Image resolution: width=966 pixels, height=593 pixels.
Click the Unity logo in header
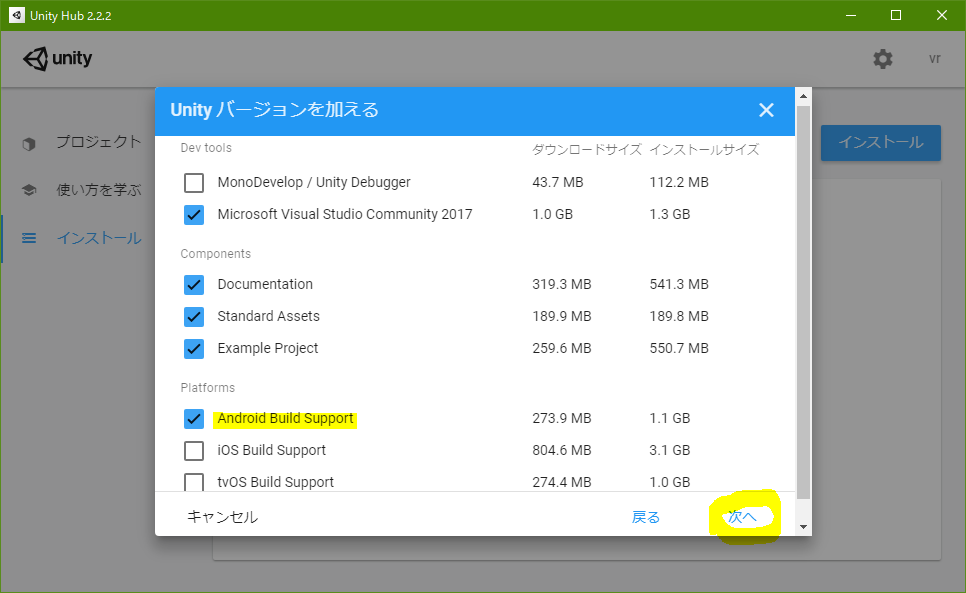pyautogui.click(x=57, y=58)
